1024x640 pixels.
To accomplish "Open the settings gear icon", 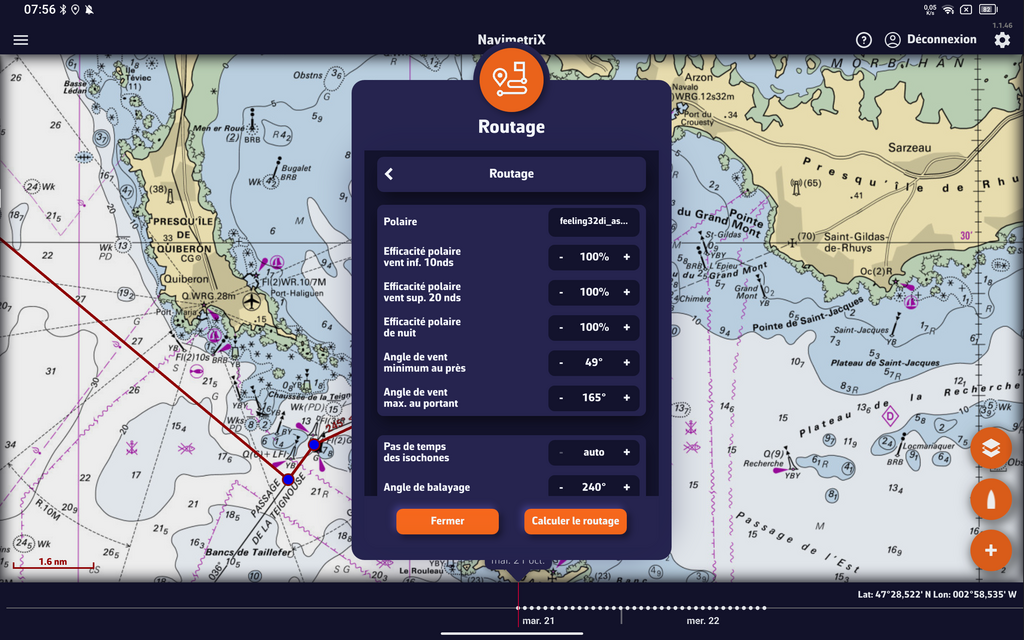I will click(x=1002, y=40).
